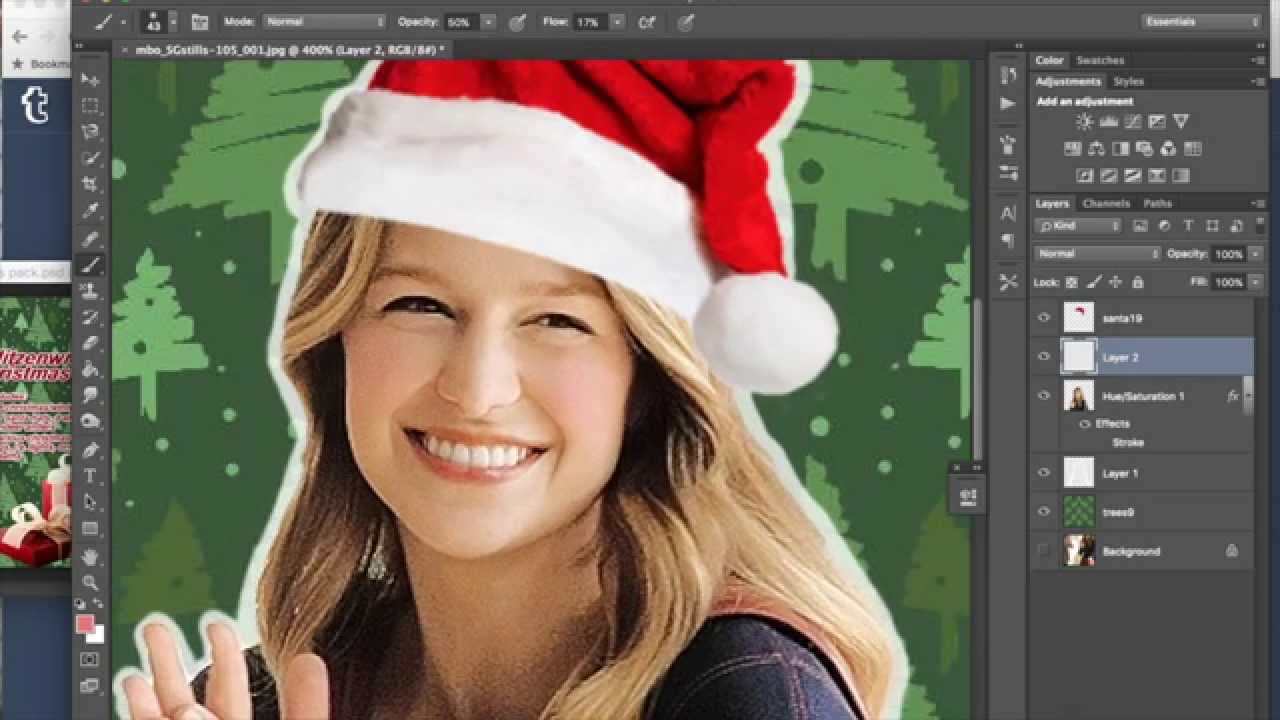This screenshot has width=1280, height=720.
Task: Add a Curves adjustment
Action: (x=1132, y=121)
